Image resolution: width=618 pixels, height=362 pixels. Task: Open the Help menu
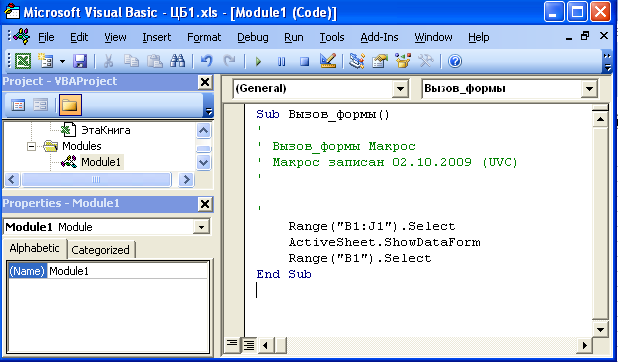point(479,37)
